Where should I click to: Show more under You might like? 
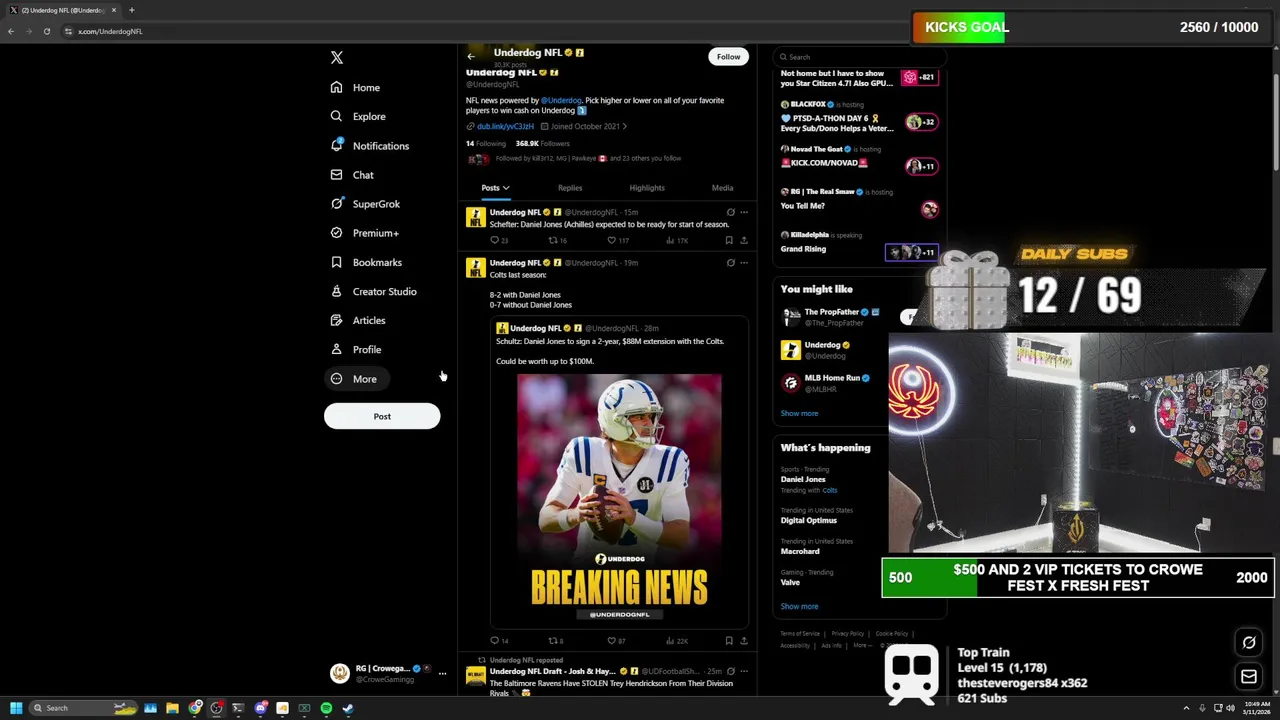[x=799, y=413]
